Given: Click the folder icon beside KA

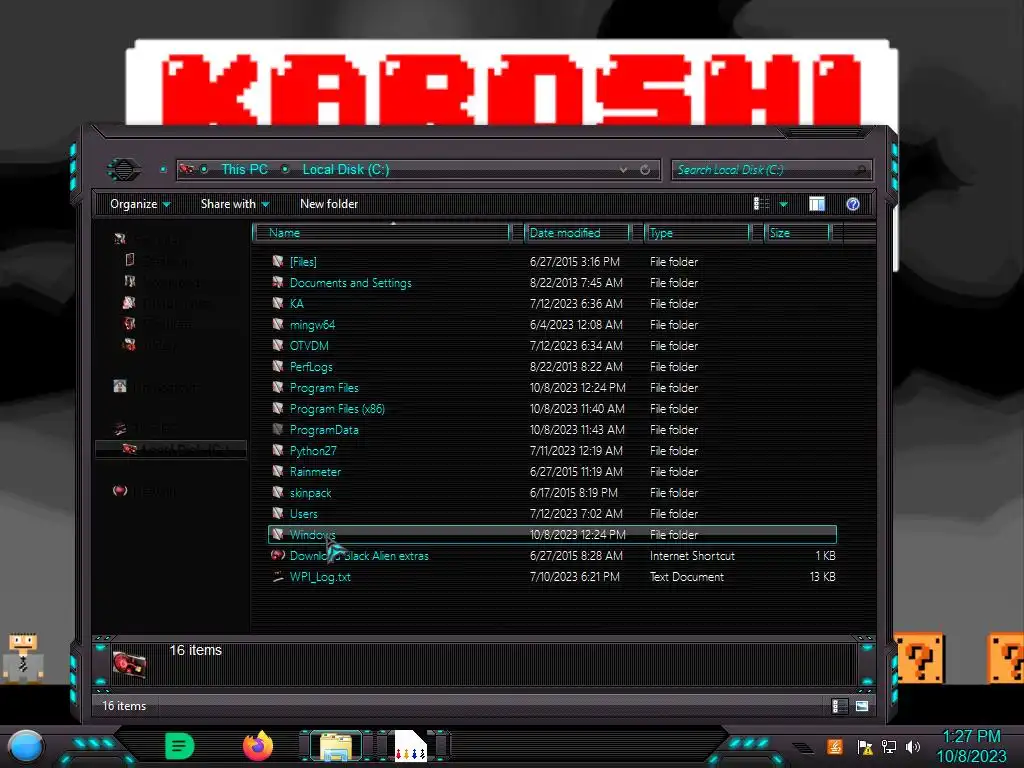Looking at the screenshot, I should (278, 304).
